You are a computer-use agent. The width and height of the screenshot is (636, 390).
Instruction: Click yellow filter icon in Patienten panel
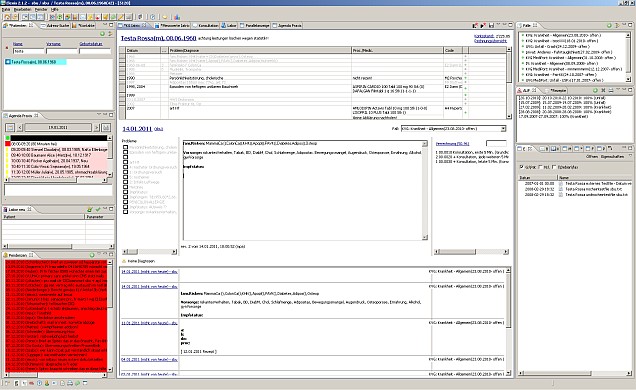pos(110,34)
